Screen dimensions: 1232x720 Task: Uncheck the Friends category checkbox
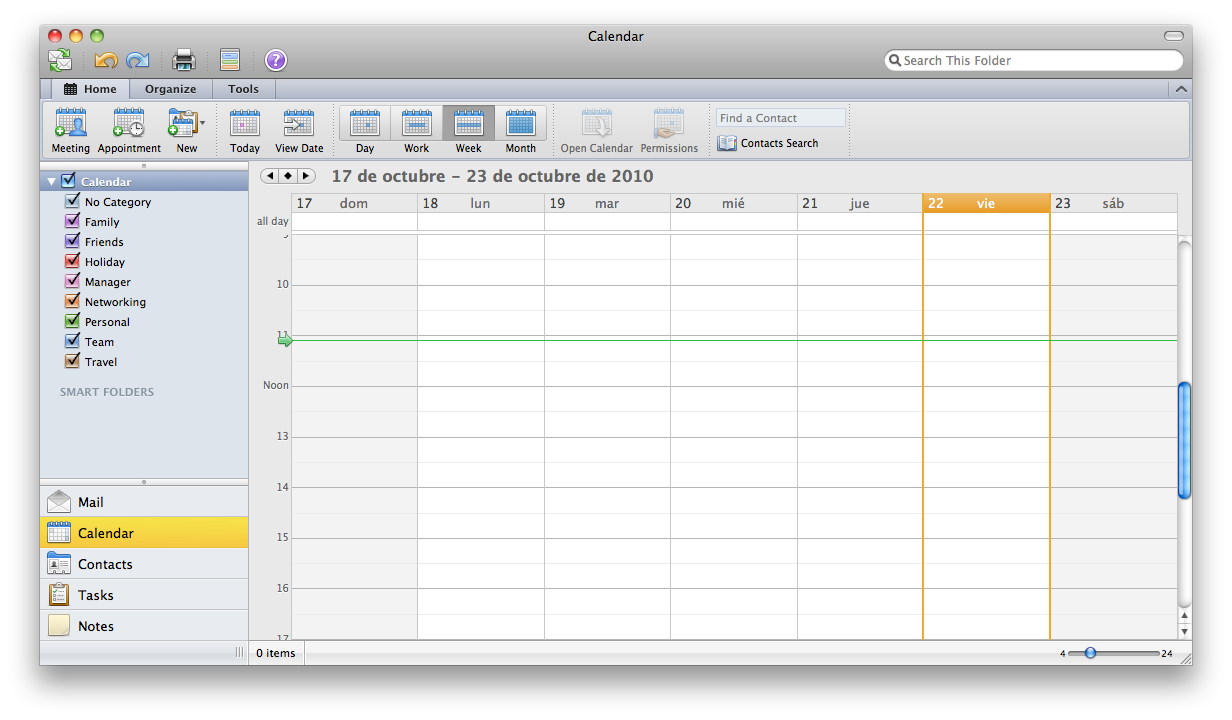click(x=72, y=241)
